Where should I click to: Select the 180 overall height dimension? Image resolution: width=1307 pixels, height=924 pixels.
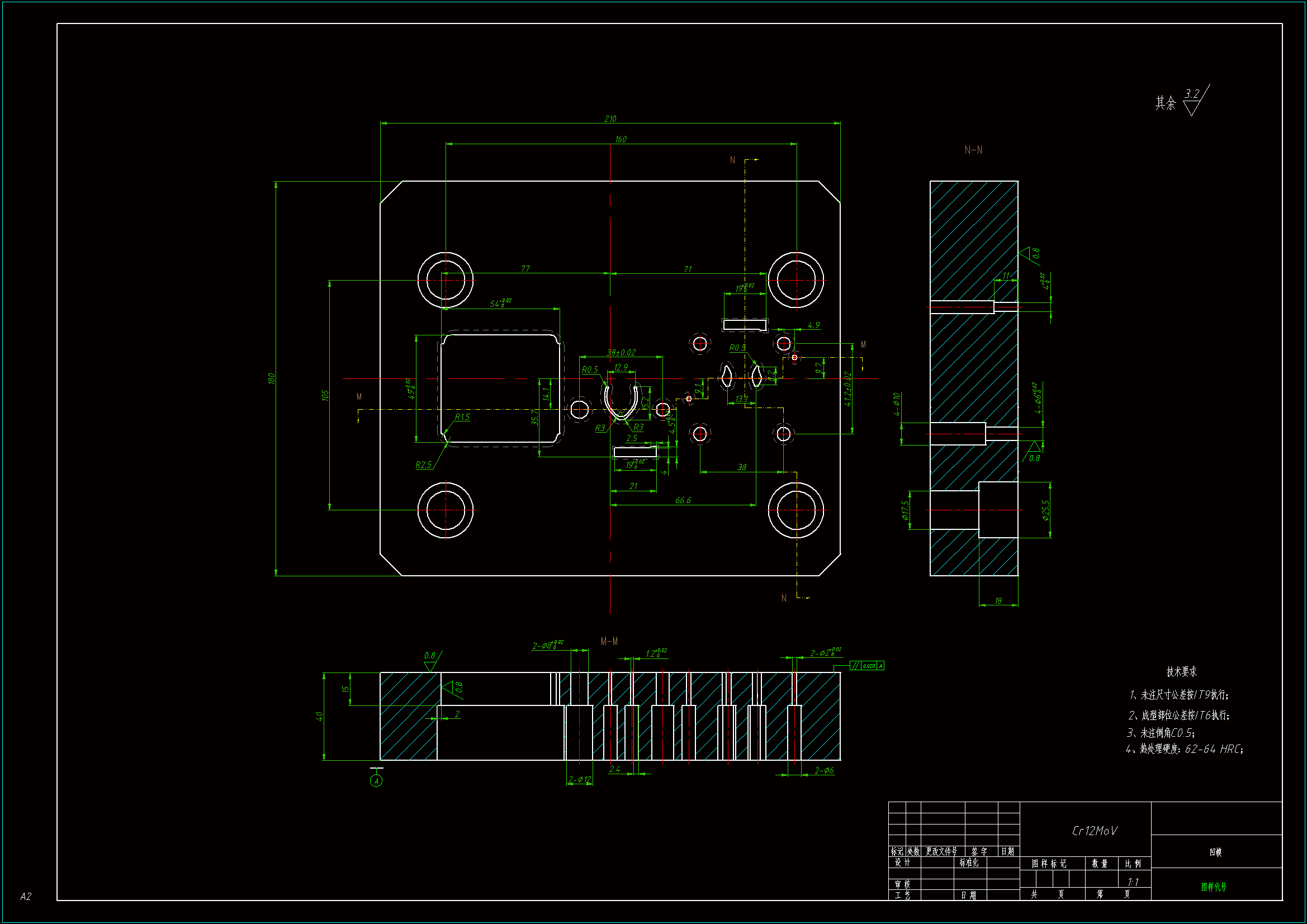click(272, 378)
